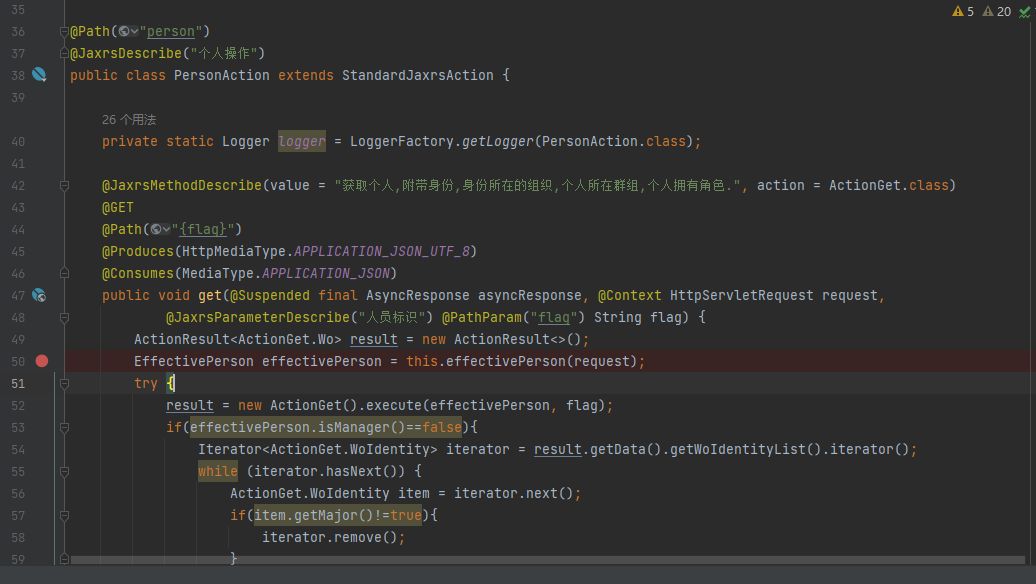The width and height of the screenshot is (1036, 584).
Task: Collapse the fold marker at line 42
Action: tap(64, 185)
